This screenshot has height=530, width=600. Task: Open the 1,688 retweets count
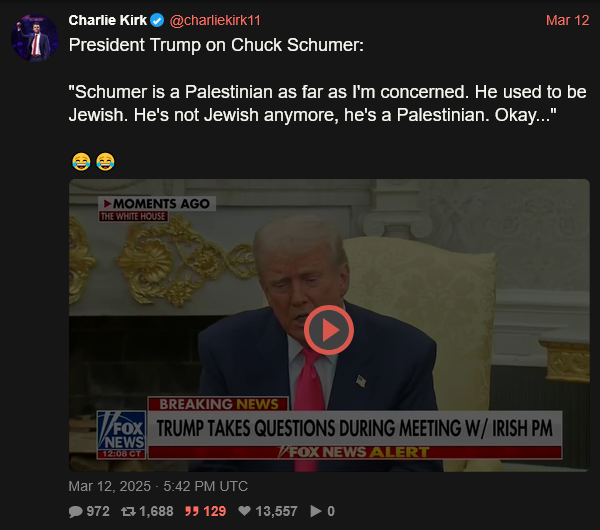(156, 511)
